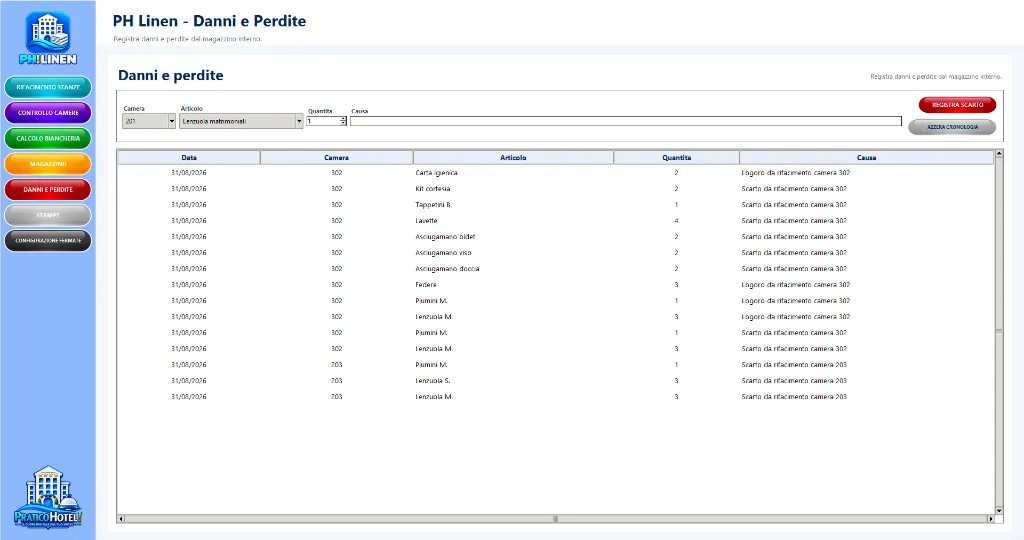This screenshot has height=540, width=1024.
Task: Click the date in Carta igienica row
Action: [x=189, y=173]
